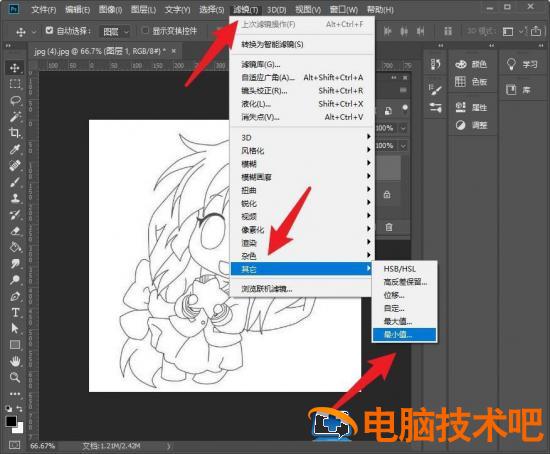Select the Magic Wand tool
This screenshot has height=454, width=550.
(15, 116)
